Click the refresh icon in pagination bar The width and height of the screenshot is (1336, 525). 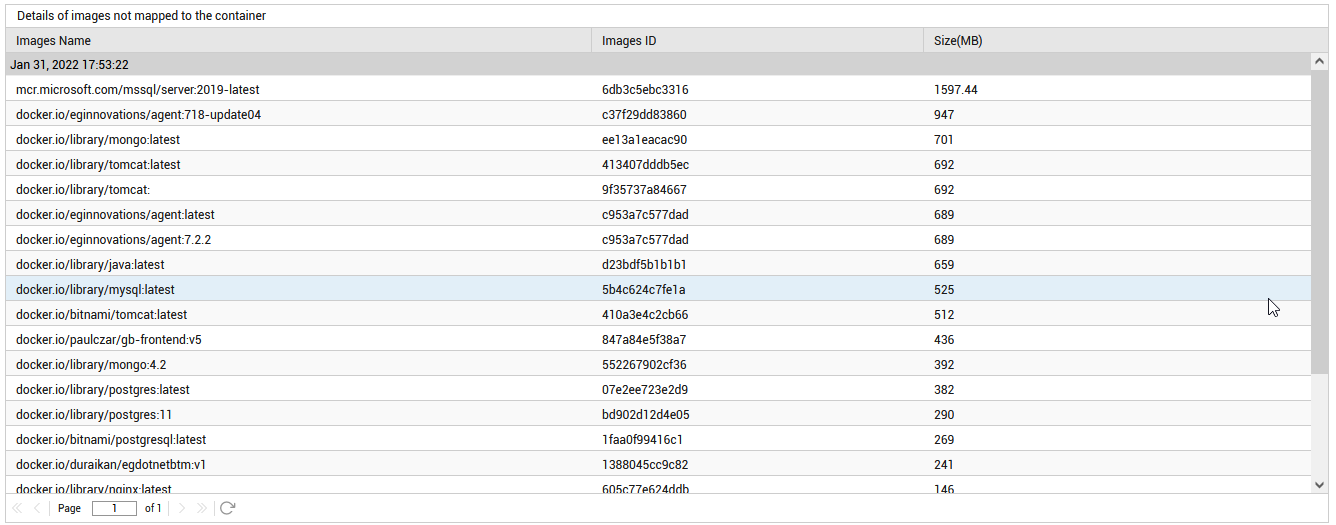[227, 508]
